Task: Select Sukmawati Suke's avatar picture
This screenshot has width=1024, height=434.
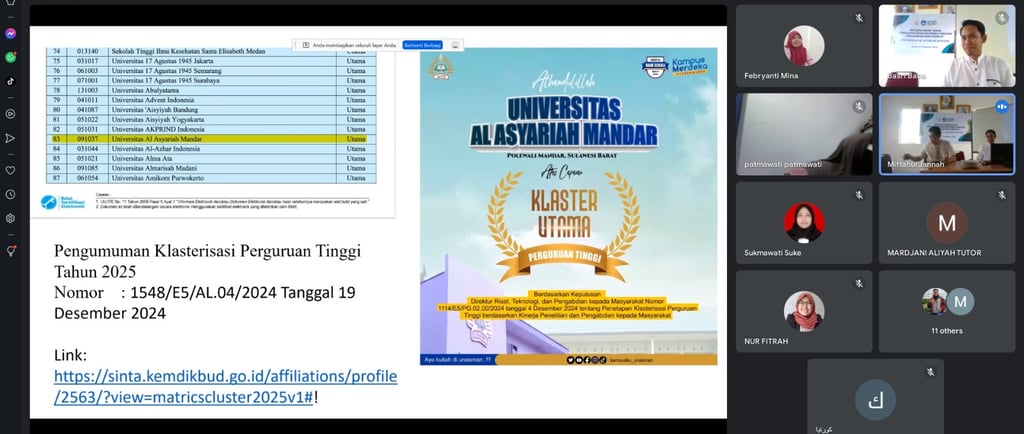Action: tap(804, 223)
